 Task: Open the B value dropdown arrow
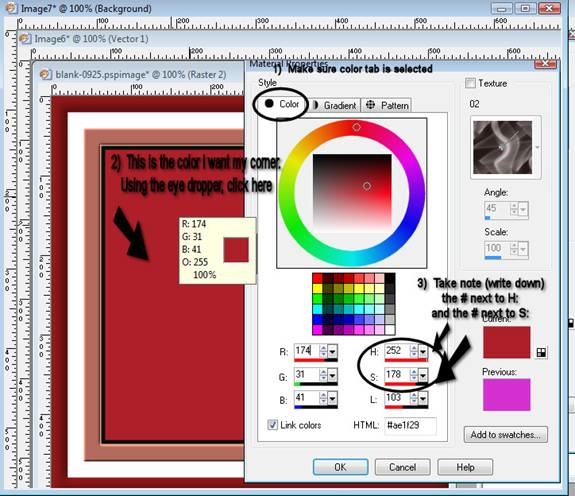(332, 398)
